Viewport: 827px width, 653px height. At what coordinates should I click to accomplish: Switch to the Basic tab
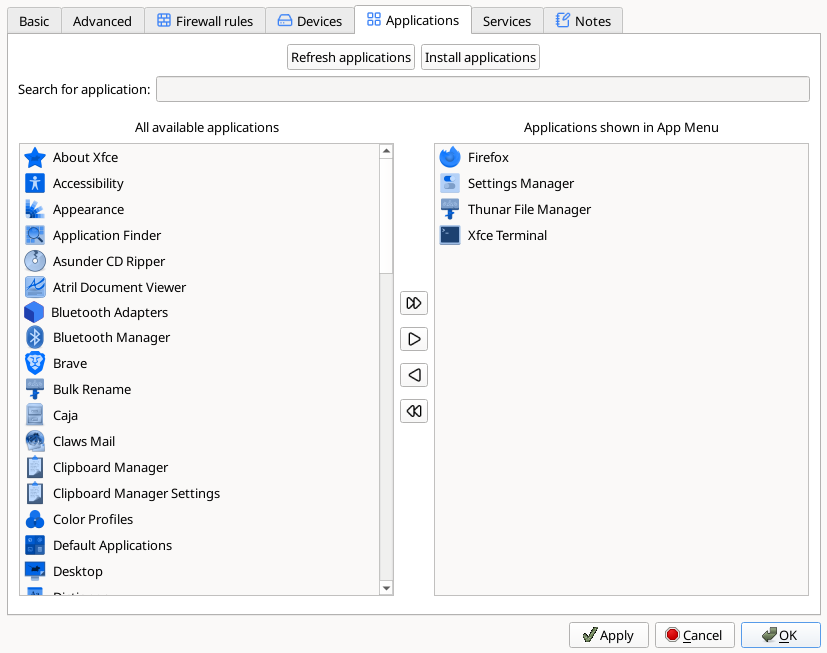[x=34, y=21]
